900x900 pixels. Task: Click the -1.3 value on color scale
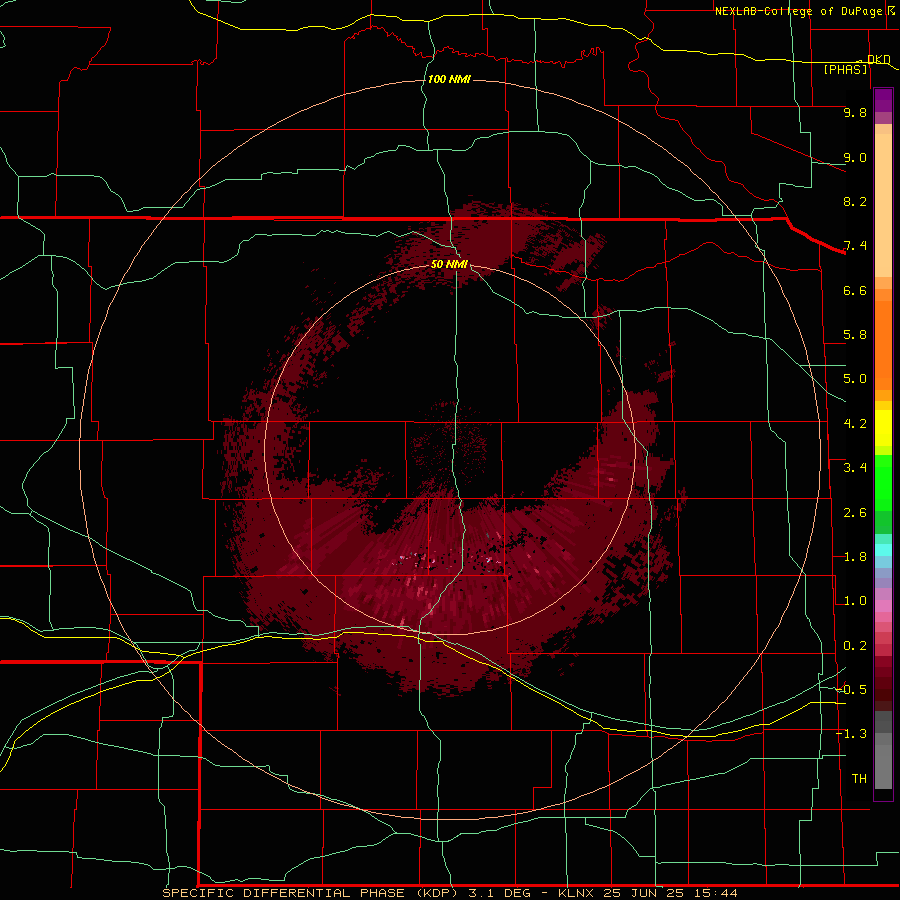[851, 734]
